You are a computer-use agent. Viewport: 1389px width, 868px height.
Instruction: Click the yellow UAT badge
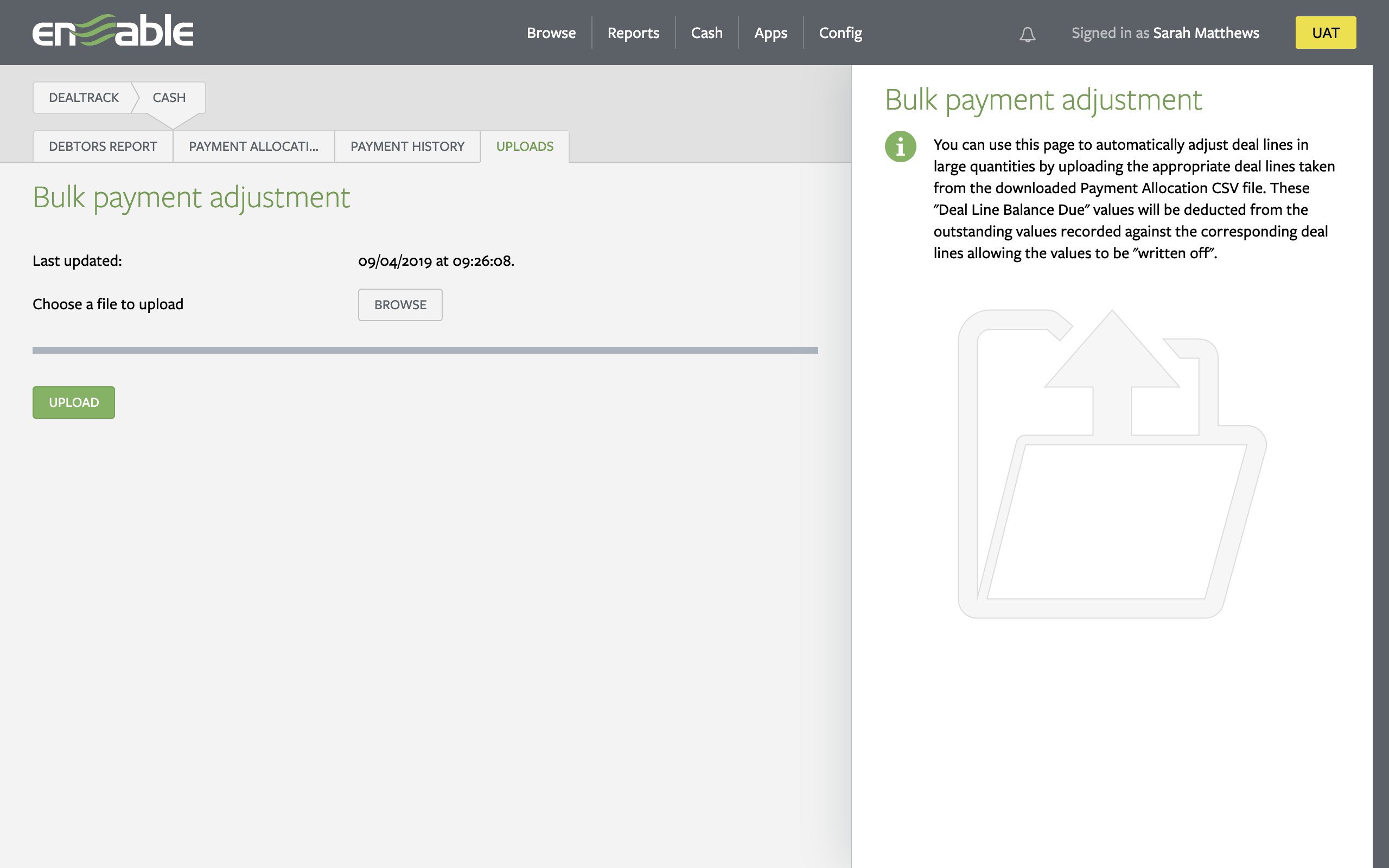point(1326,33)
